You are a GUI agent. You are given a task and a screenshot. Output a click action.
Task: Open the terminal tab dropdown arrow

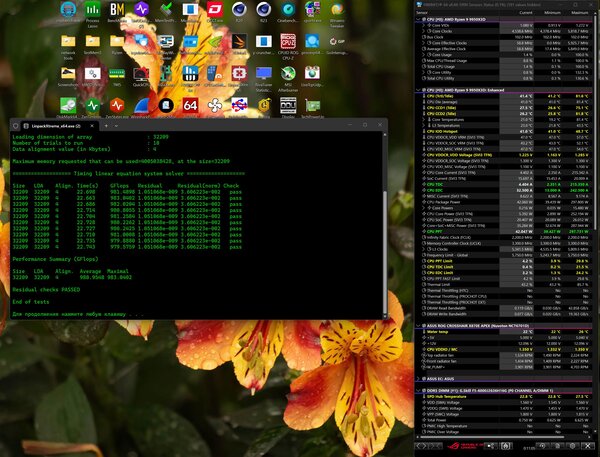116,126
